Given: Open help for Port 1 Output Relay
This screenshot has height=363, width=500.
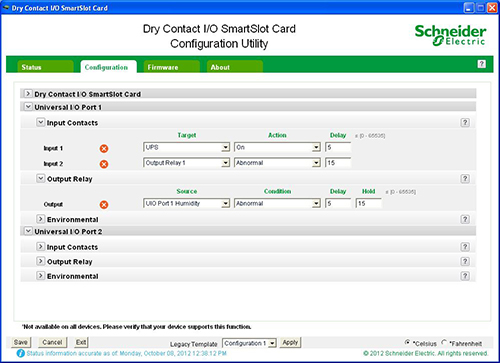Looking at the screenshot, I should point(465,179).
